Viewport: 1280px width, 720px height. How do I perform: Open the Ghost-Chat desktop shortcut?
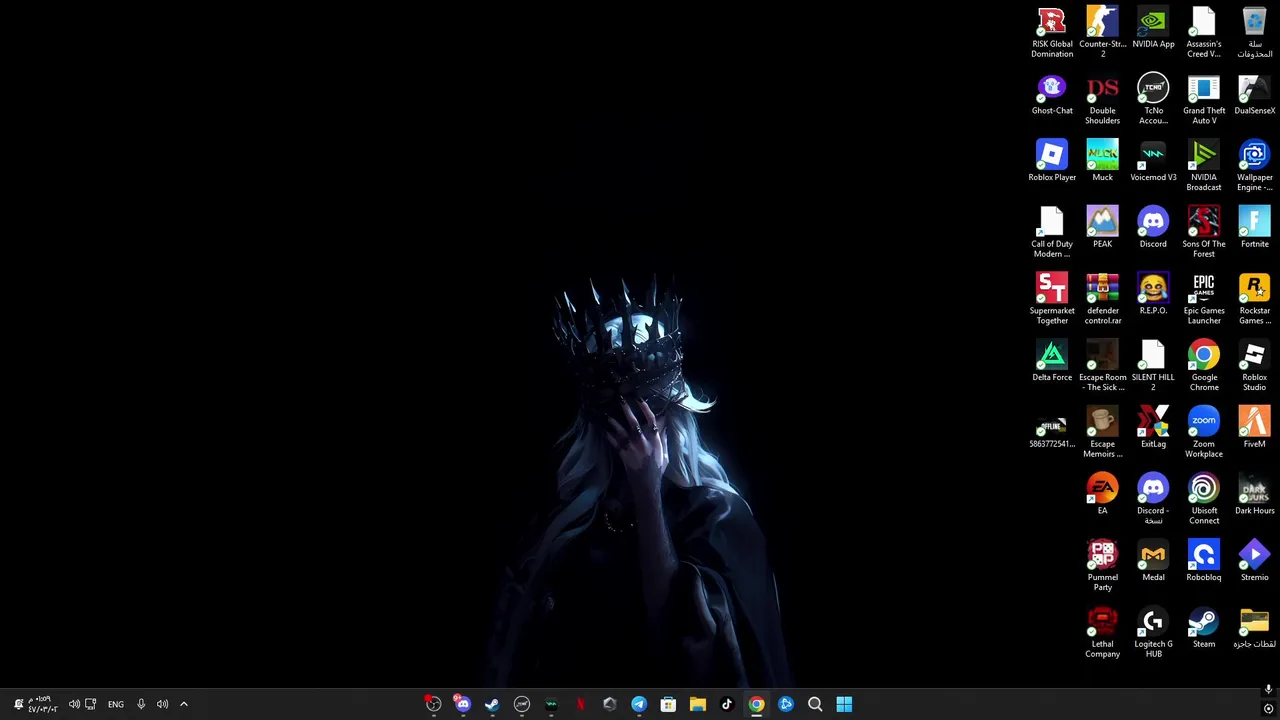(1052, 95)
